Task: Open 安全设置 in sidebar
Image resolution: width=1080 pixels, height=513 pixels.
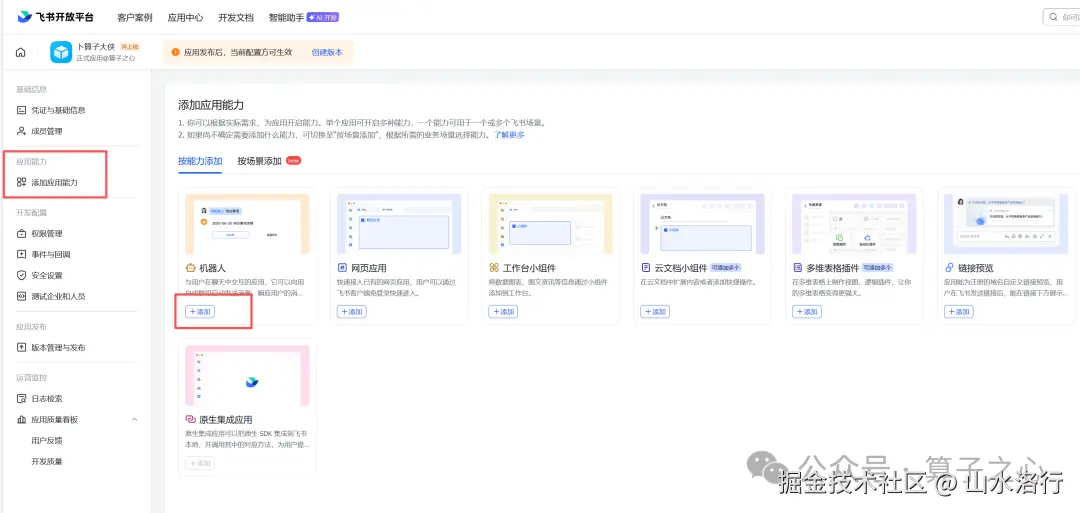Action: pos(47,275)
